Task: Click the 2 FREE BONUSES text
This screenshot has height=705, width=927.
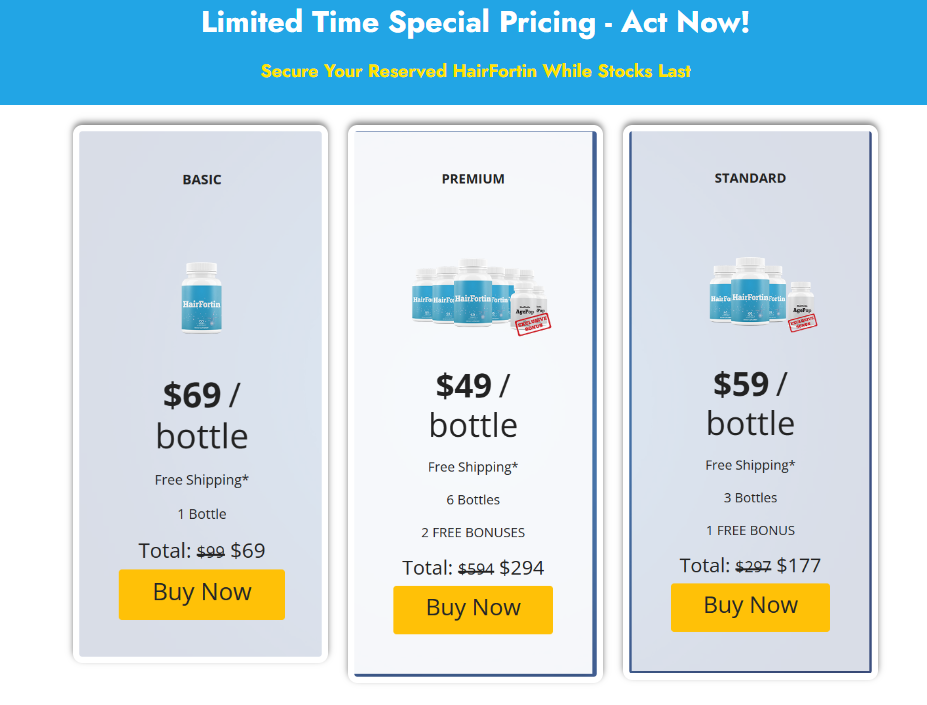Action: [x=473, y=532]
